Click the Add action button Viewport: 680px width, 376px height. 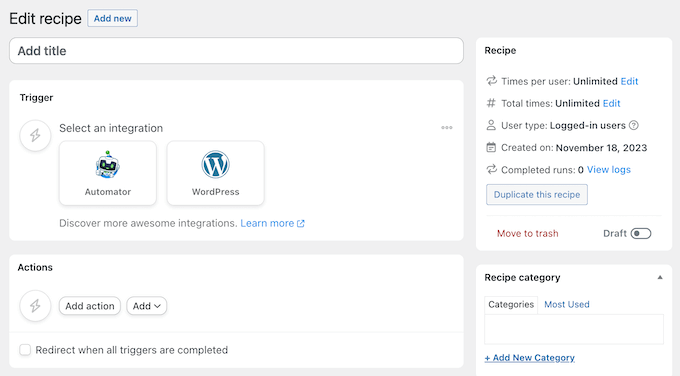(90, 306)
